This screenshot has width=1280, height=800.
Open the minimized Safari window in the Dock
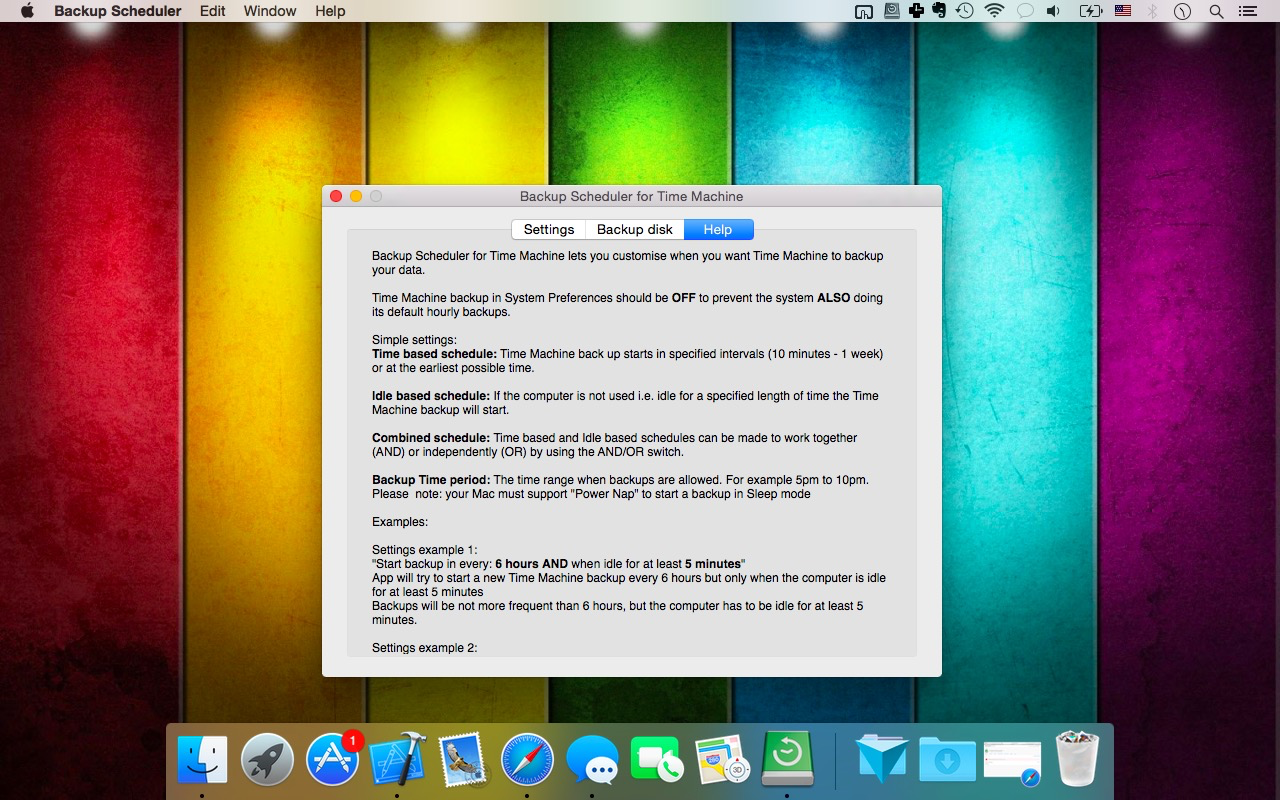click(x=1012, y=763)
